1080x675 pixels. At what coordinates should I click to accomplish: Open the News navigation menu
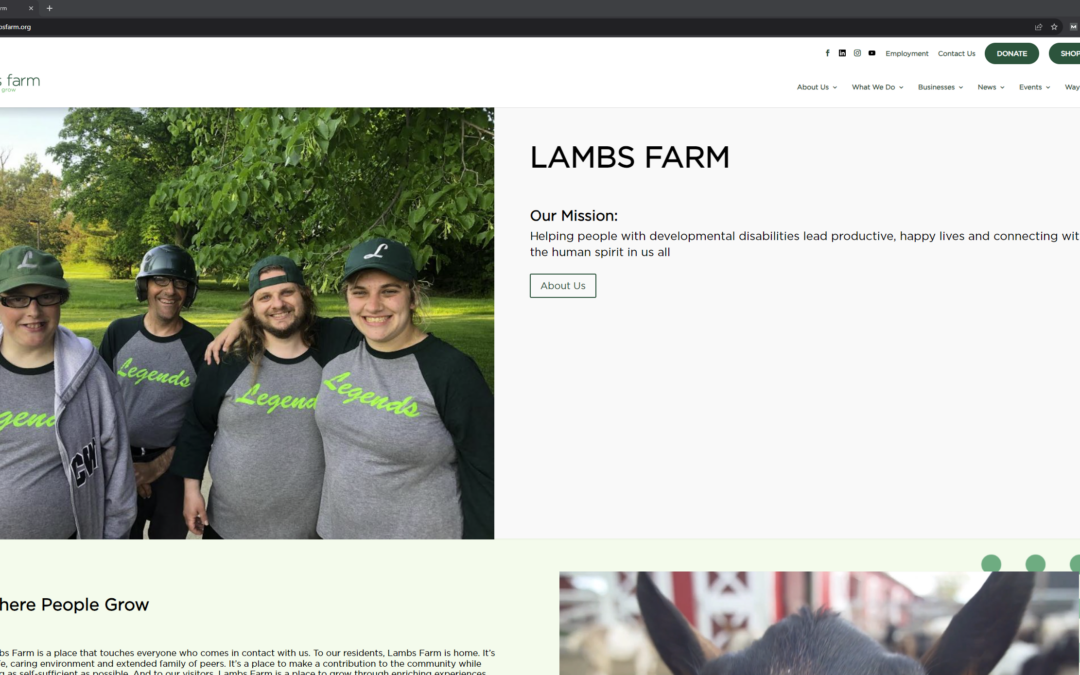pyautogui.click(x=991, y=87)
